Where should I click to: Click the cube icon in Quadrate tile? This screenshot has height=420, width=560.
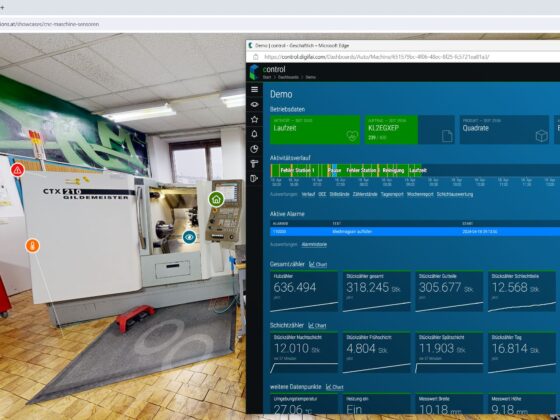click(541, 136)
